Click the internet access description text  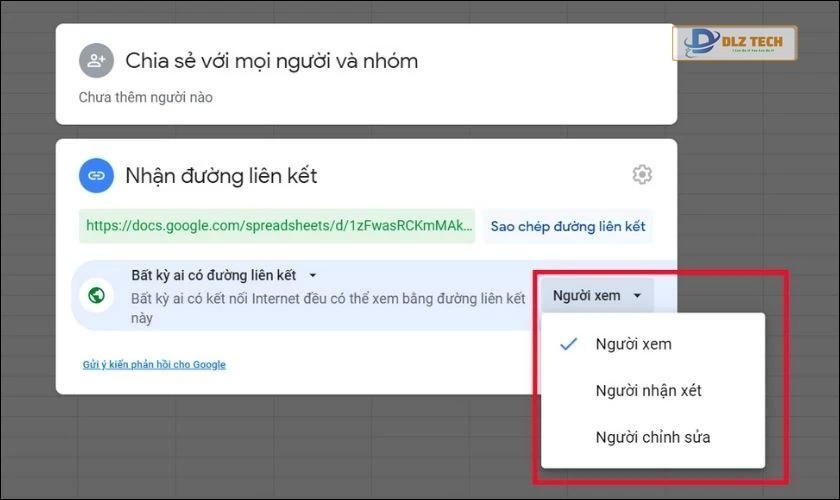pyautogui.click(x=328, y=308)
